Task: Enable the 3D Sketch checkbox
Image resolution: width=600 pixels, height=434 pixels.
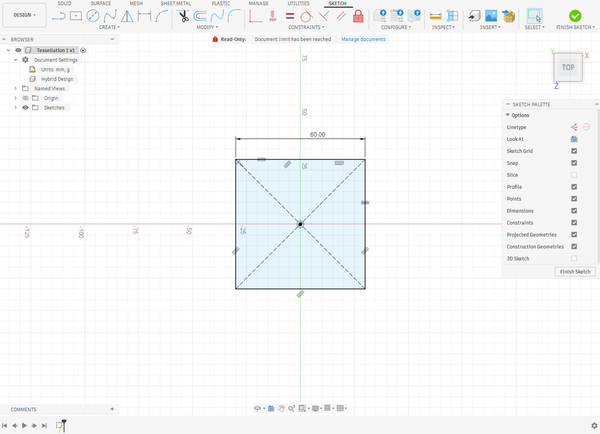Action: pos(574,258)
